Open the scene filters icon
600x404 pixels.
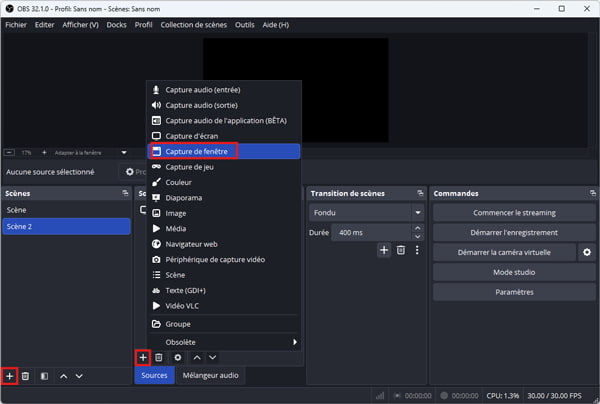point(44,376)
